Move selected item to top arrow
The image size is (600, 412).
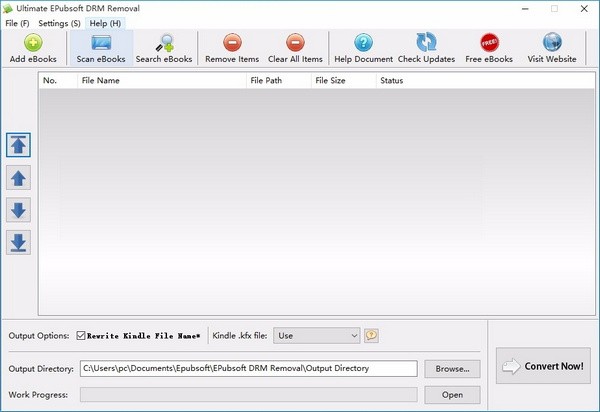[19, 144]
